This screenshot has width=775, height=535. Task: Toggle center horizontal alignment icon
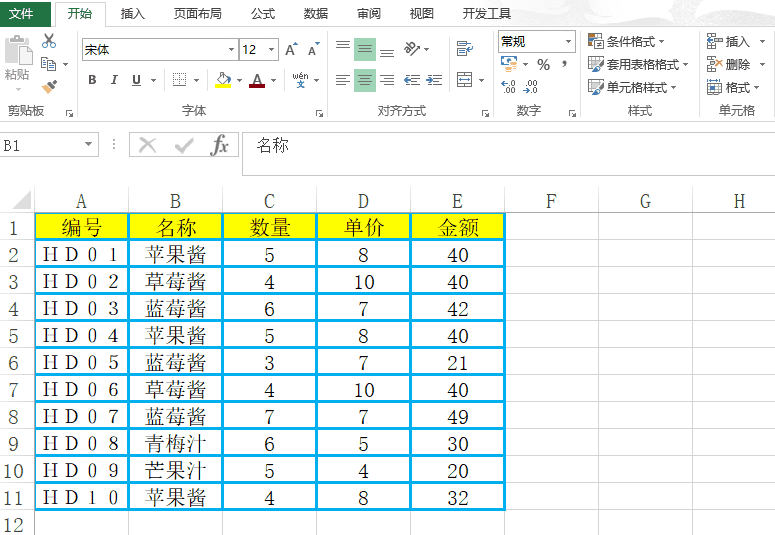click(x=365, y=80)
